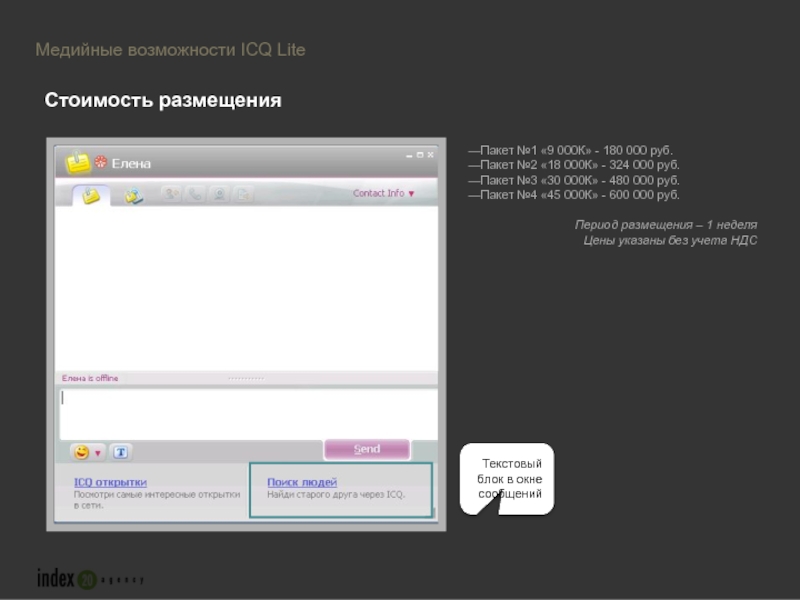Click the 'Найди старого друга через ICQ.' text
This screenshot has width=800, height=600.
point(336,494)
